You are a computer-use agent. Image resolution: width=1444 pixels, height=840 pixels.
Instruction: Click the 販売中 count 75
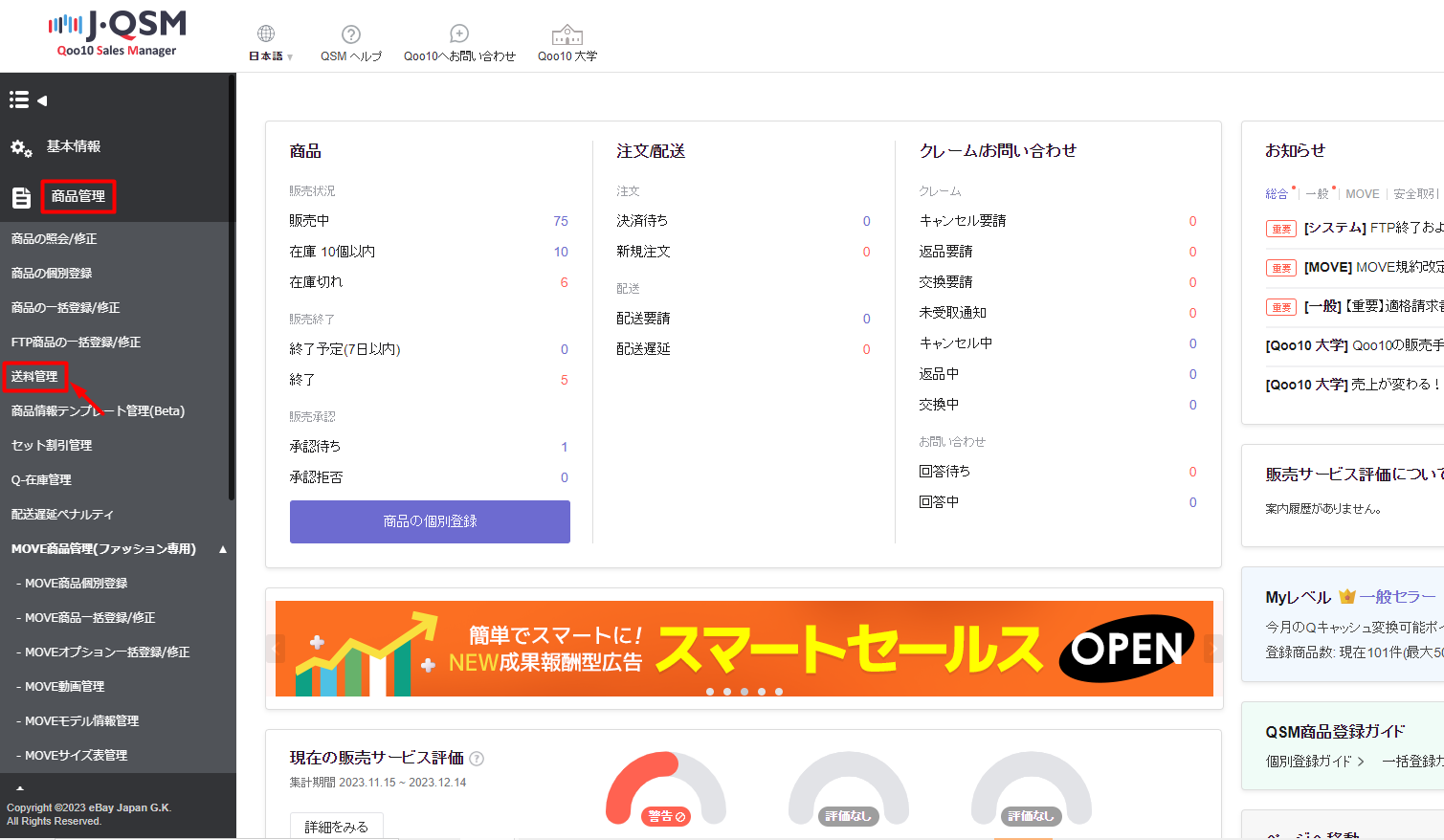561,221
